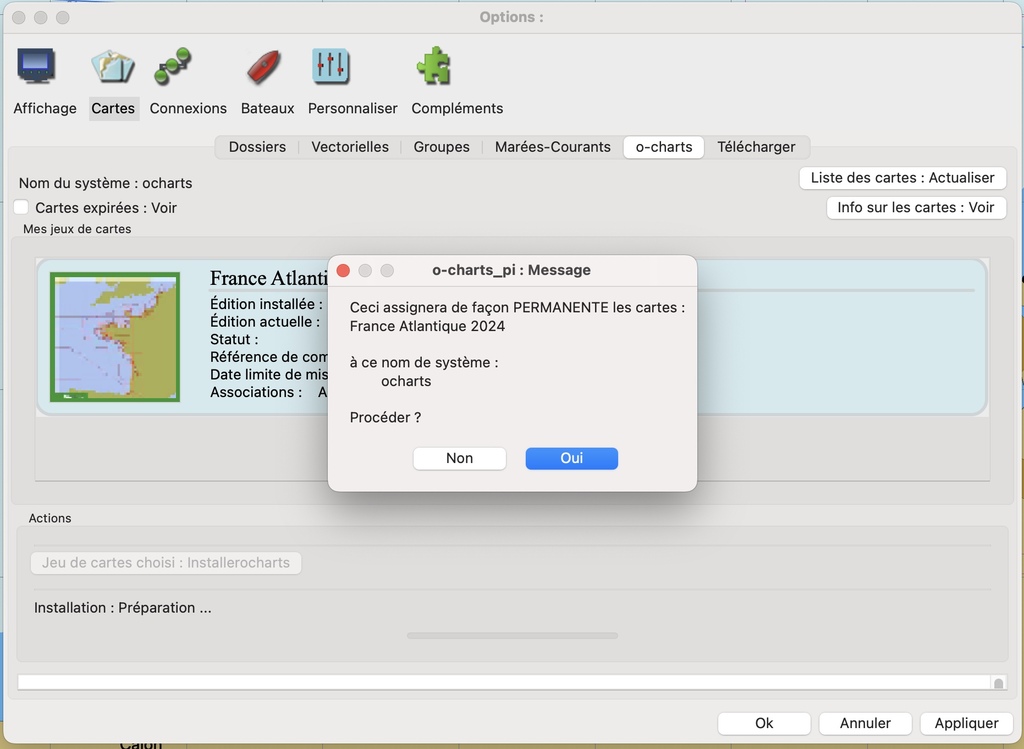Switch to the Dossiers tab
1024x749 pixels.
257,147
